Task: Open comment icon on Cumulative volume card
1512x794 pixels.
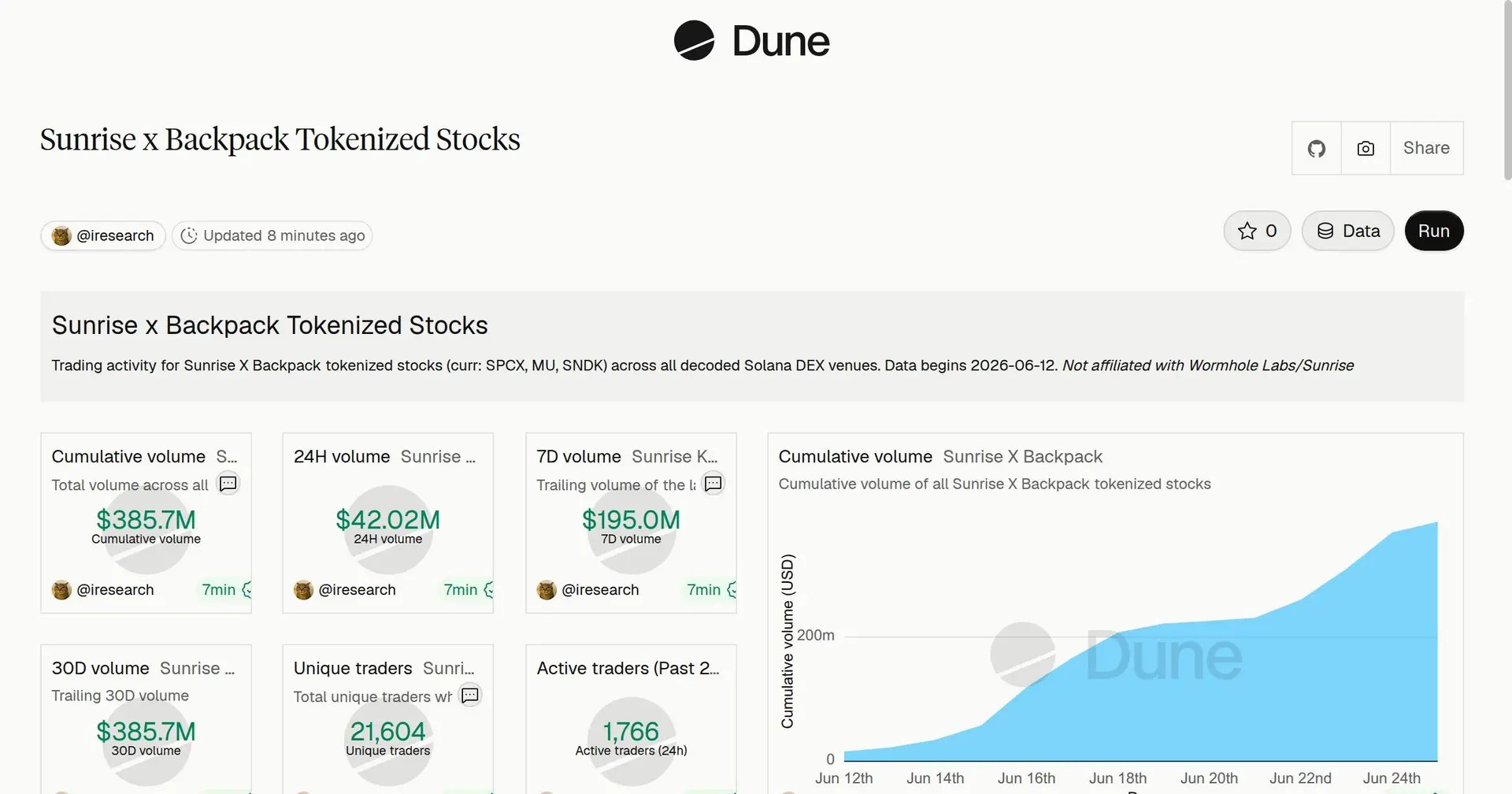Action: point(228,484)
